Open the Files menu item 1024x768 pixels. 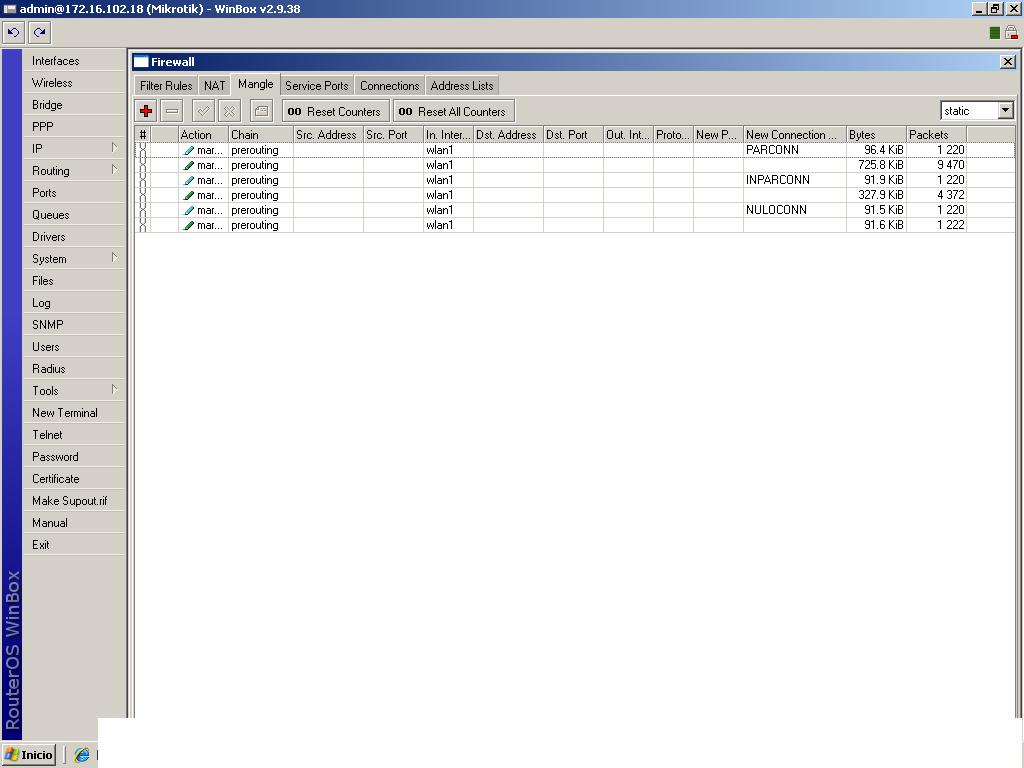click(x=74, y=281)
